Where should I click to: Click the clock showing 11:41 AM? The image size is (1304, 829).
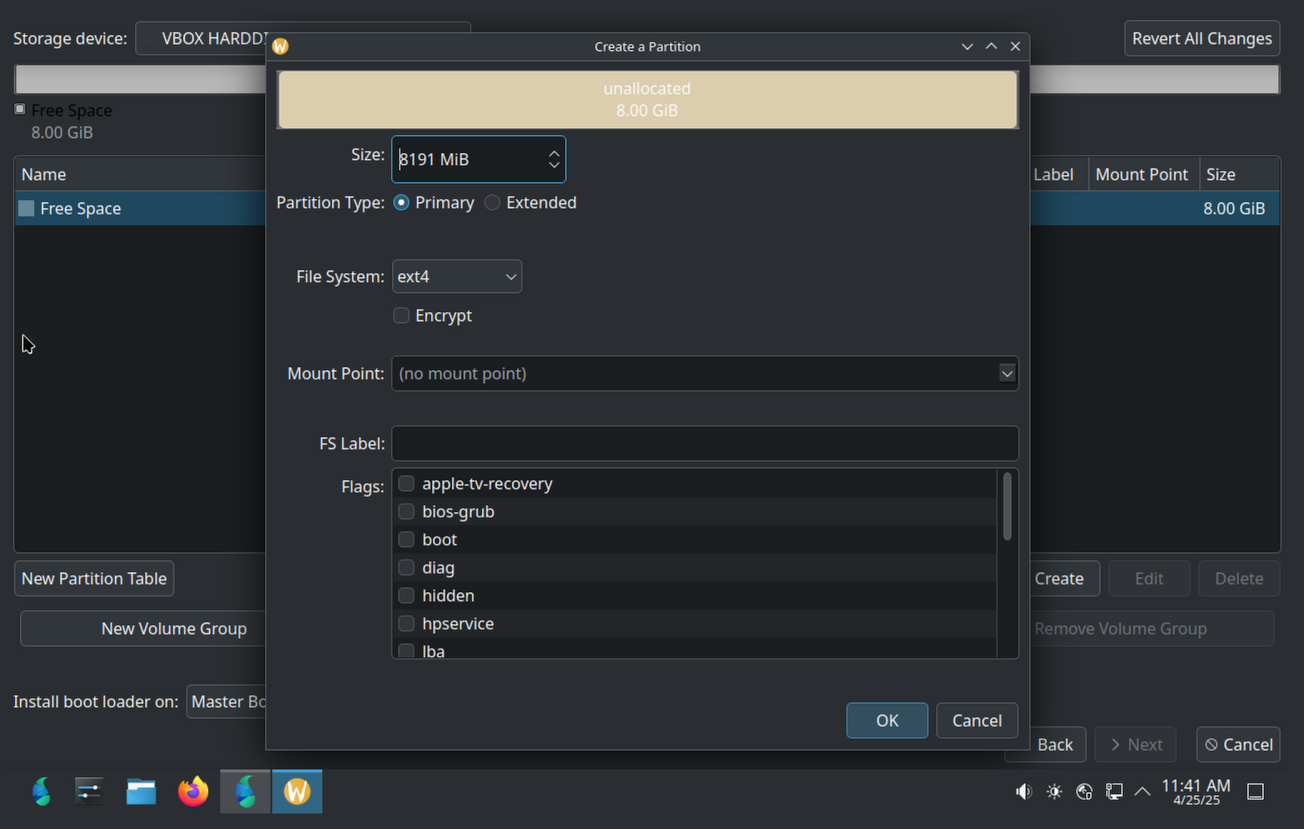pyautogui.click(x=1196, y=792)
